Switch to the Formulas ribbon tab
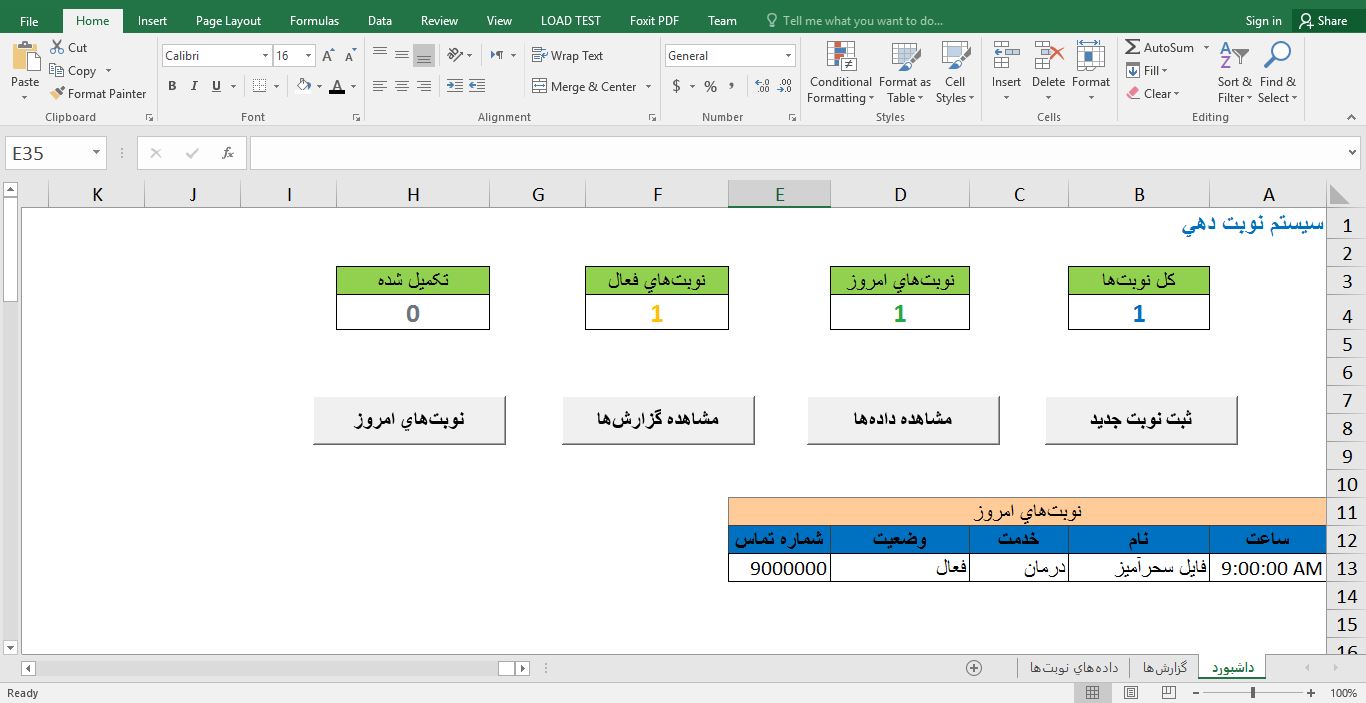Screen dimensions: 1366x703 314,21
